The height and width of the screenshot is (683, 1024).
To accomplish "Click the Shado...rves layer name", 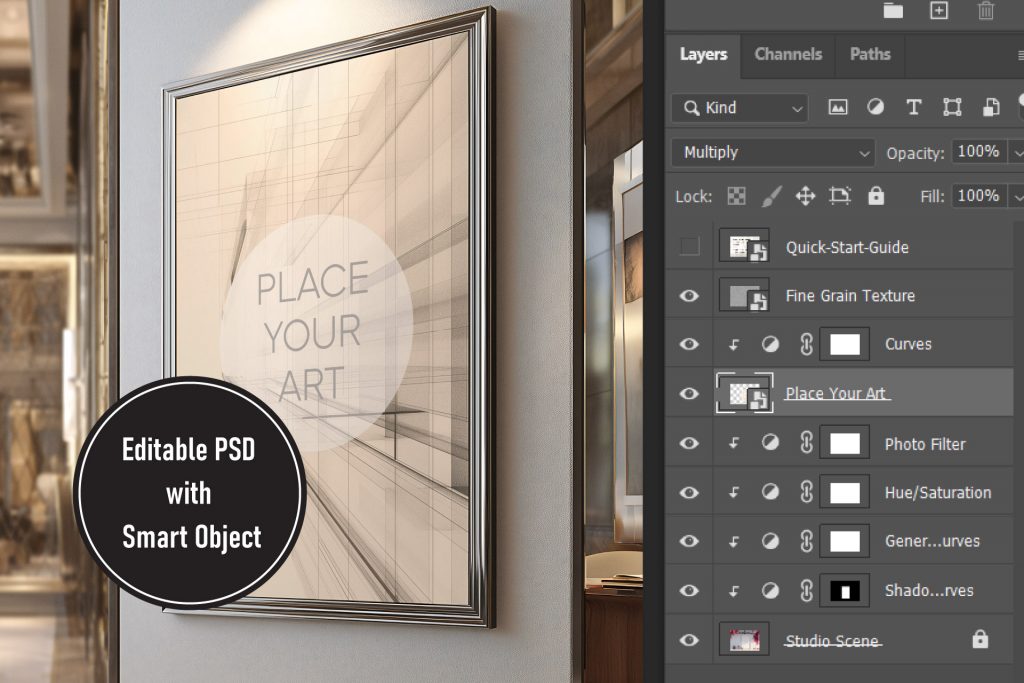I will tap(929, 590).
